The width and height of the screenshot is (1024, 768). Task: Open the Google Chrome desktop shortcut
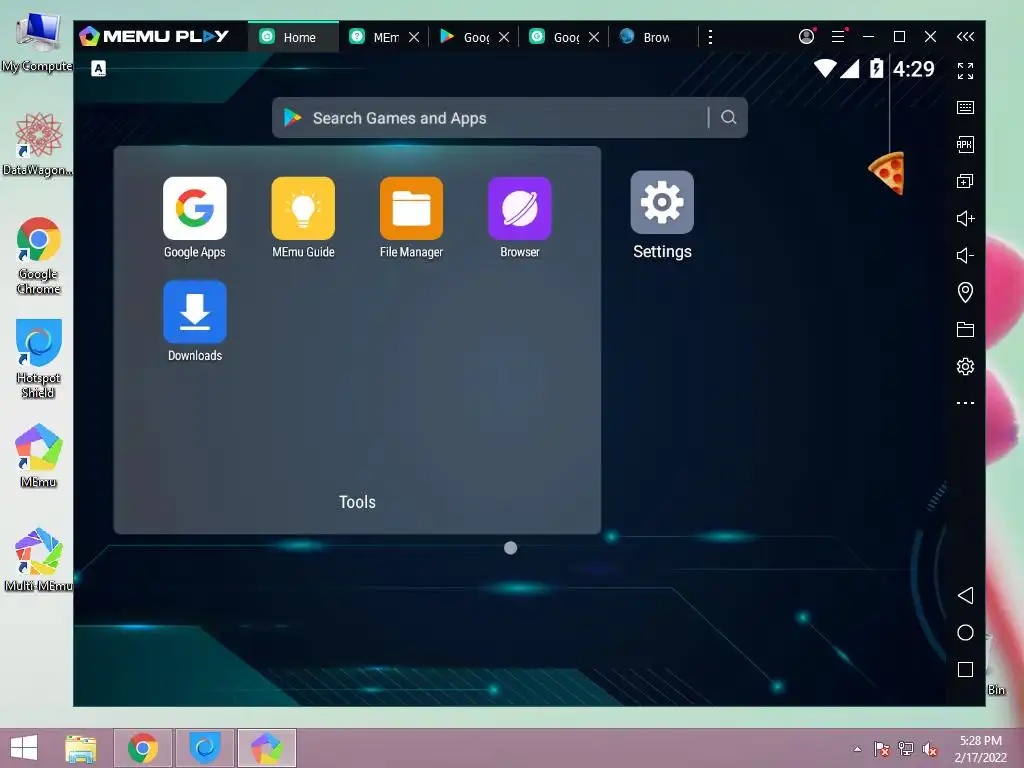[39, 255]
